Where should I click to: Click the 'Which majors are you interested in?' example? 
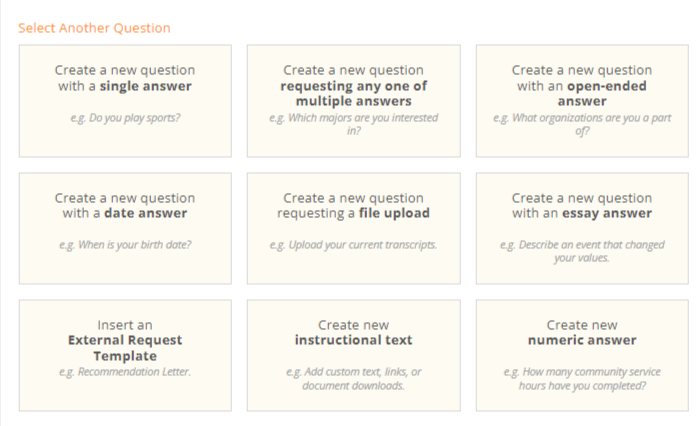coord(353,124)
